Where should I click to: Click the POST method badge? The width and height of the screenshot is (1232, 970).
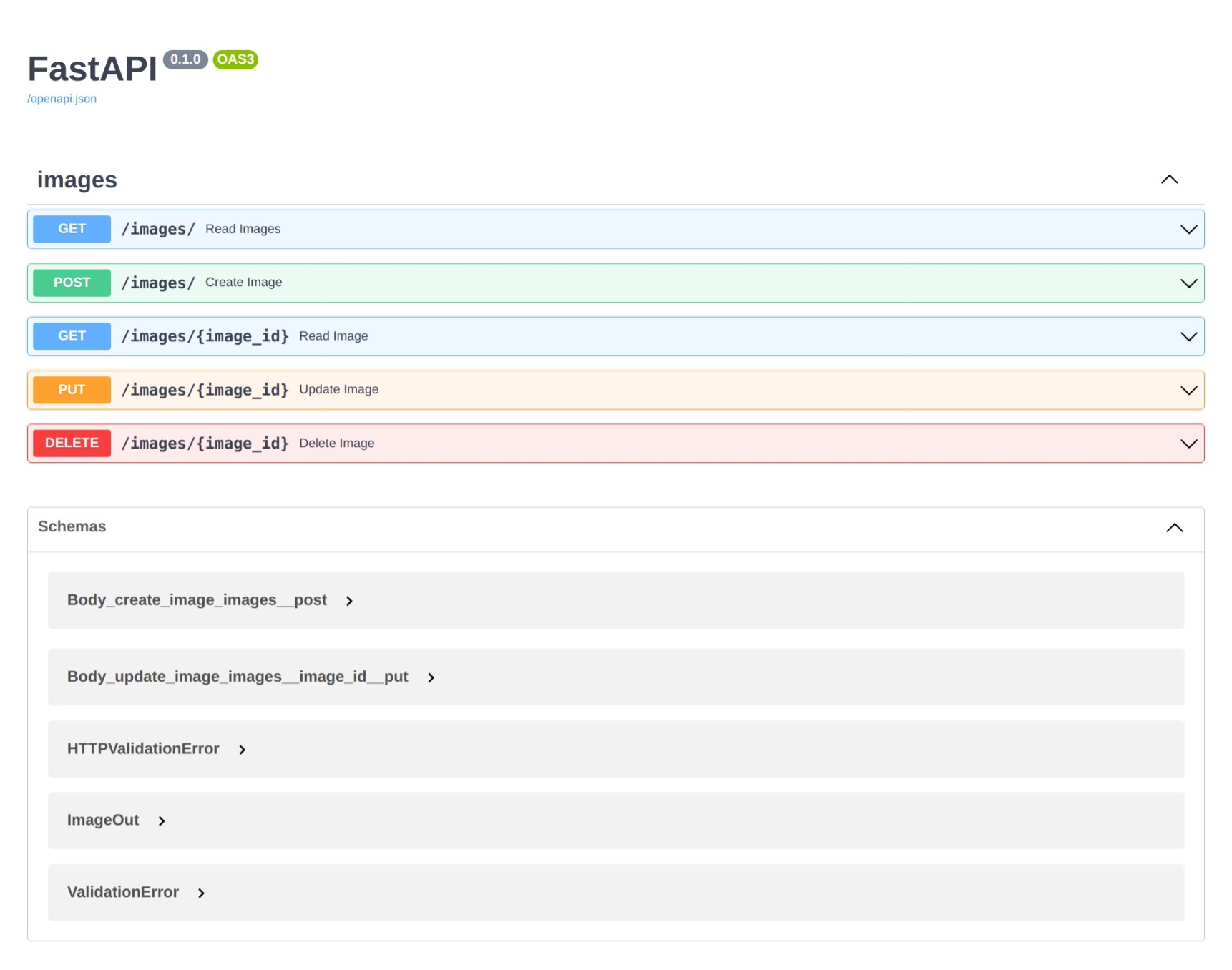[x=72, y=283]
